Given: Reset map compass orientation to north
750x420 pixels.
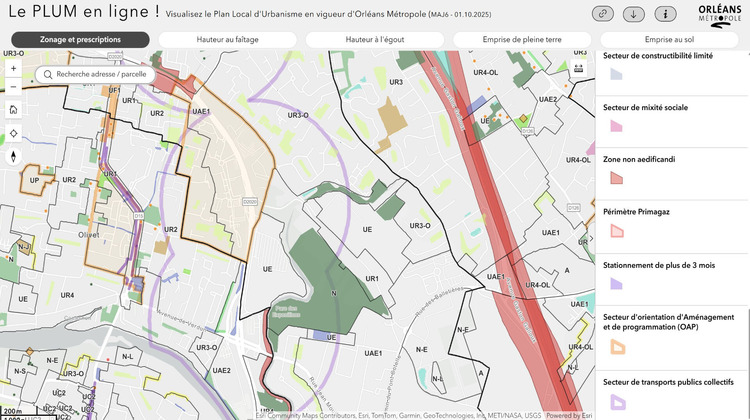Looking at the screenshot, I should [x=13, y=156].
